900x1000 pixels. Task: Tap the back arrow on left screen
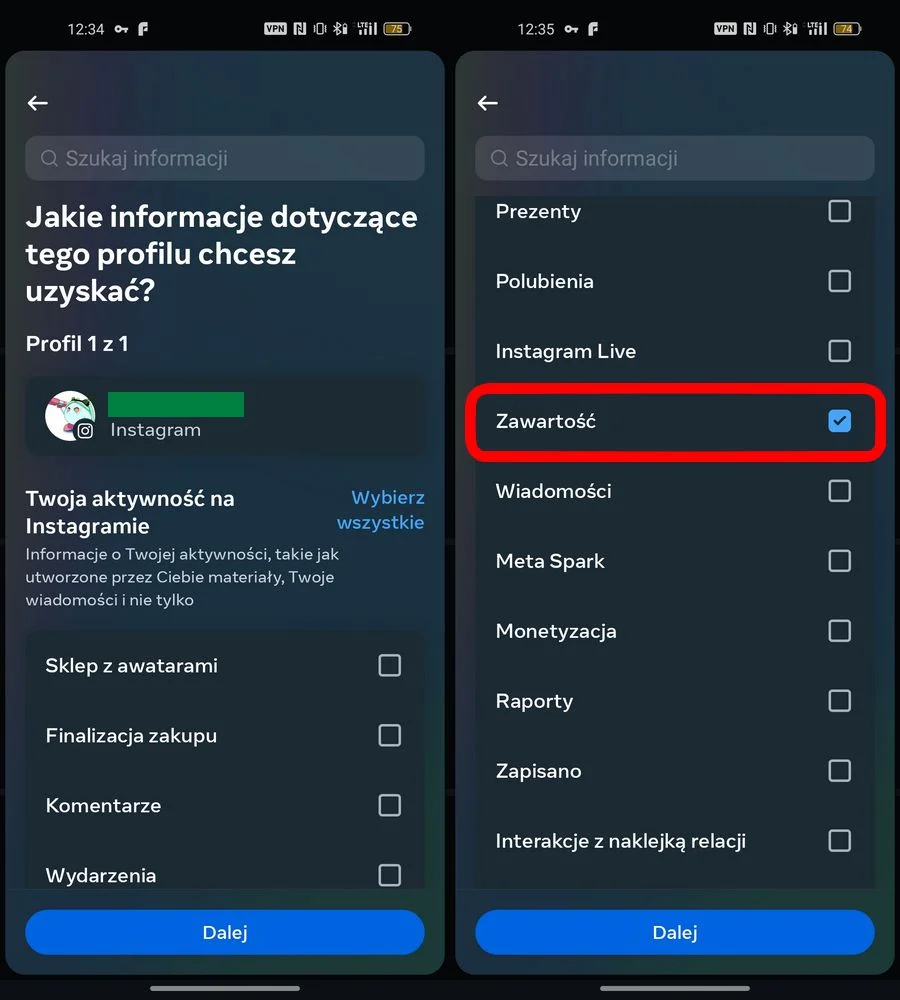pyautogui.click(x=38, y=103)
